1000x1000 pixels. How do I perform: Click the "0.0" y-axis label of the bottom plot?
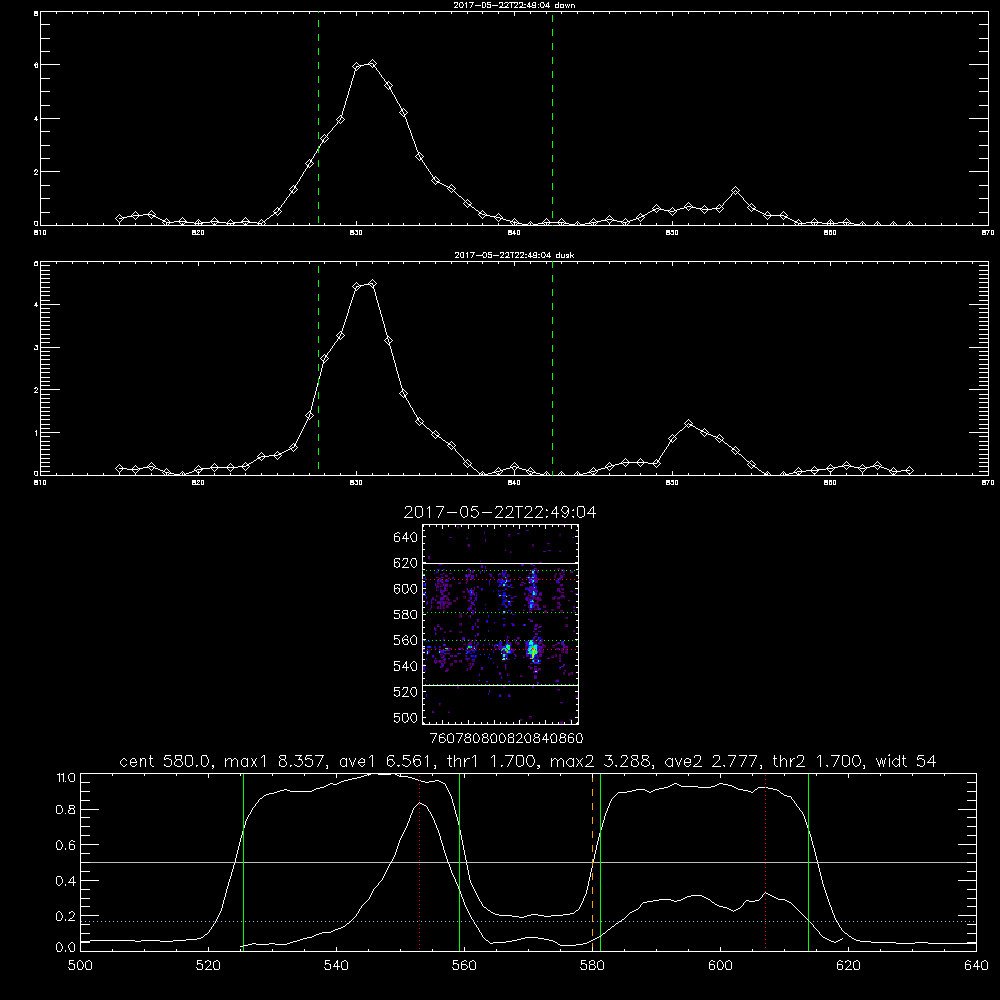(x=66, y=948)
